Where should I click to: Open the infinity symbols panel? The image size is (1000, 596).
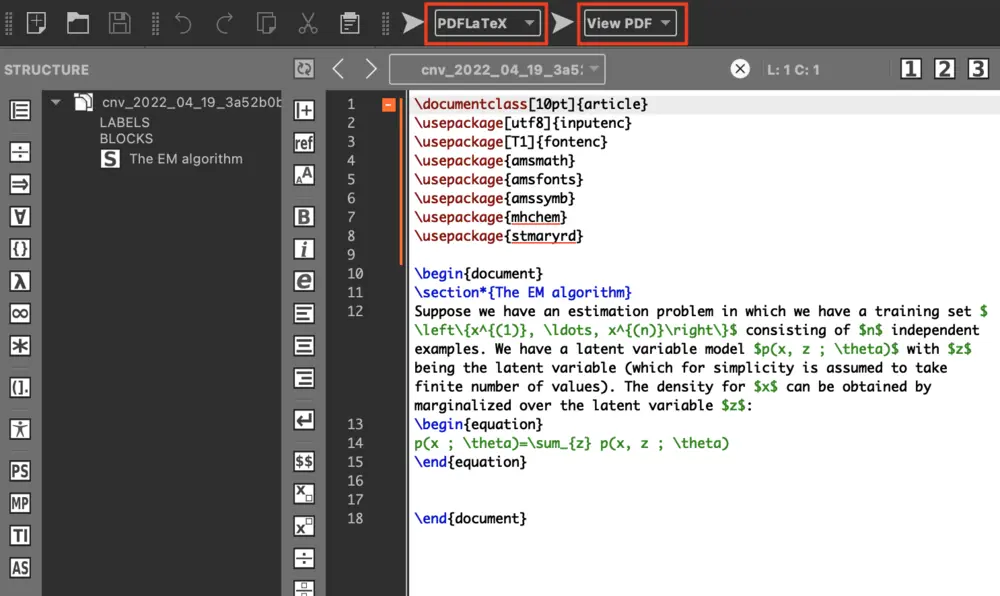tap(20, 313)
